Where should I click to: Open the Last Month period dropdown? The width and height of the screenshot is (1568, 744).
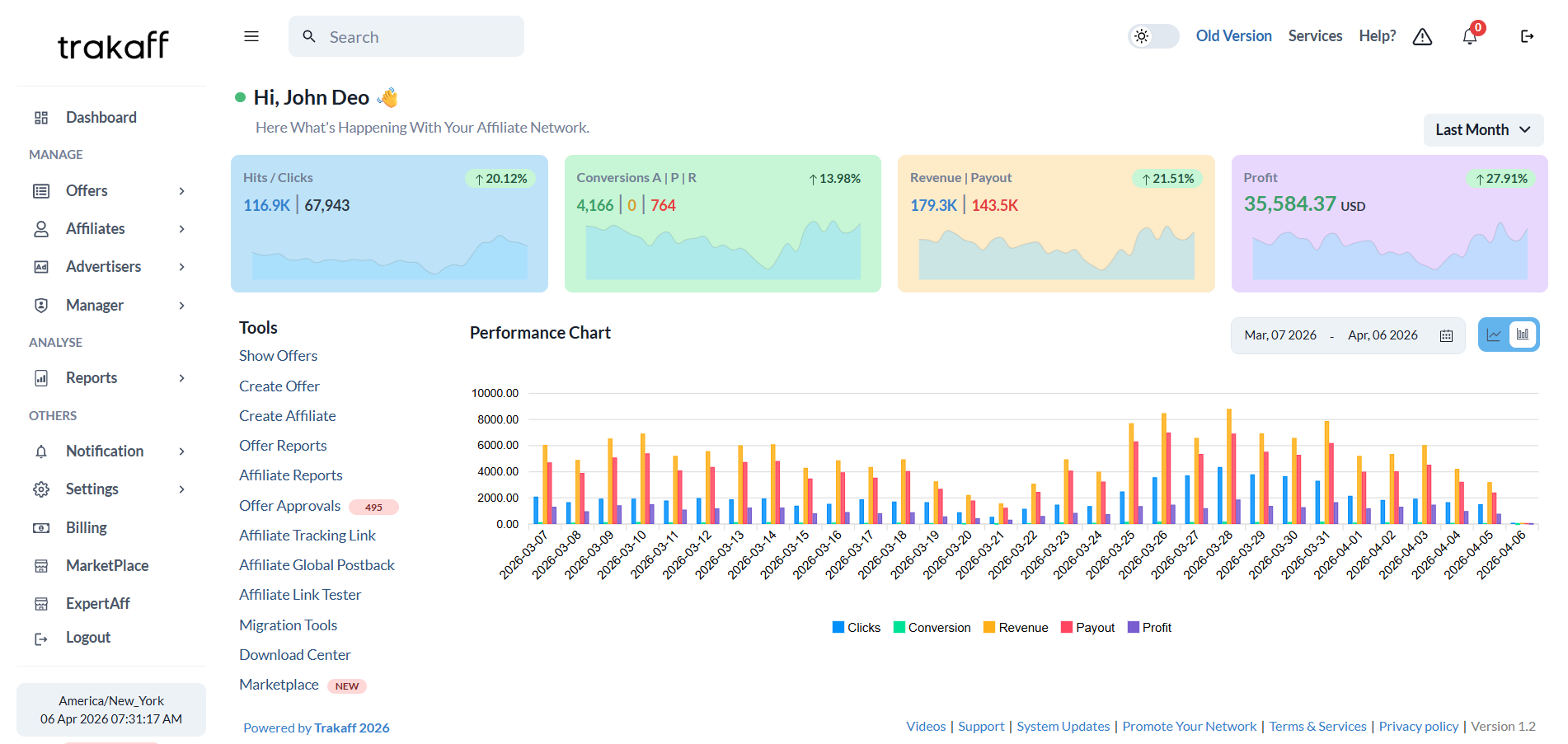[x=1482, y=130]
